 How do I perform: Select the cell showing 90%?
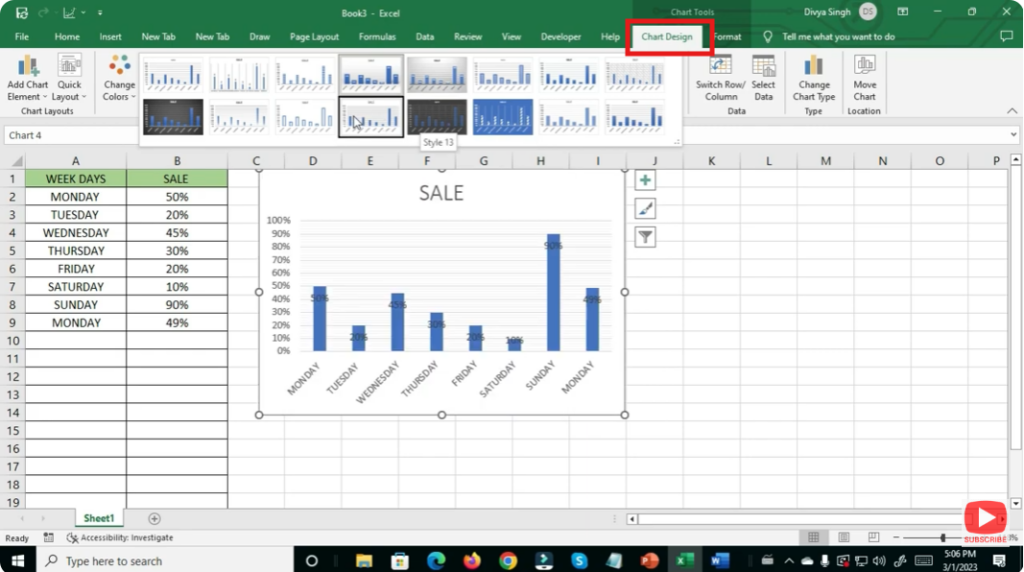[177, 304]
